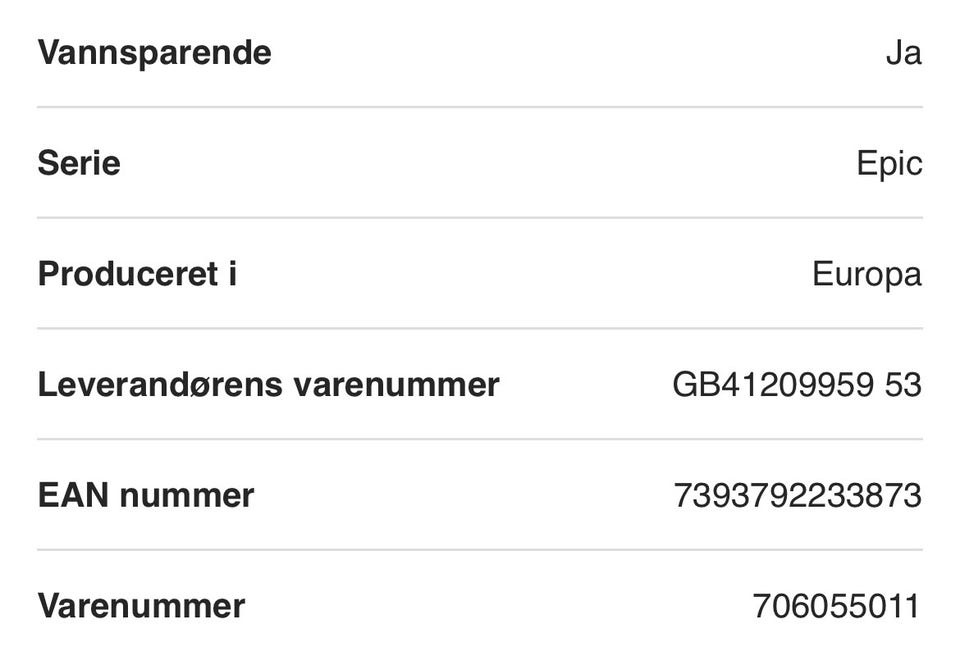
Task: Click the Varenummer label
Action: point(141,606)
